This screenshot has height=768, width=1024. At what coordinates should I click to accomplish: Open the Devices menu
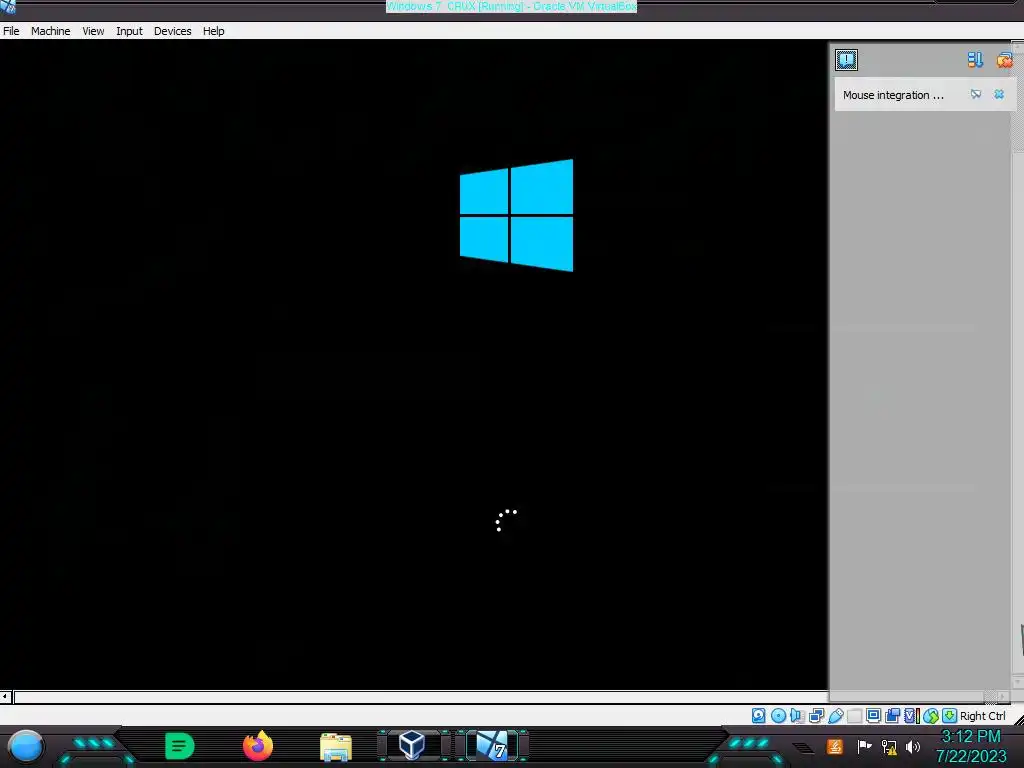[172, 31]
